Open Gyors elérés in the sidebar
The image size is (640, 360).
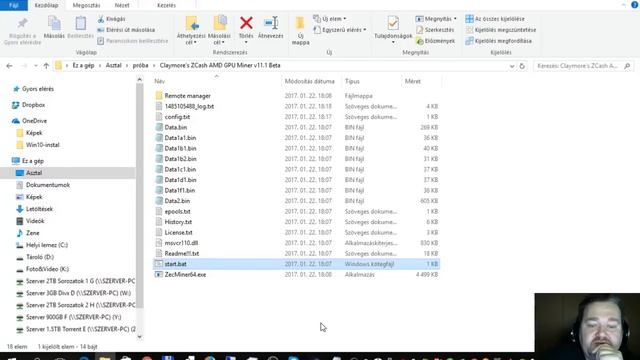38,89
